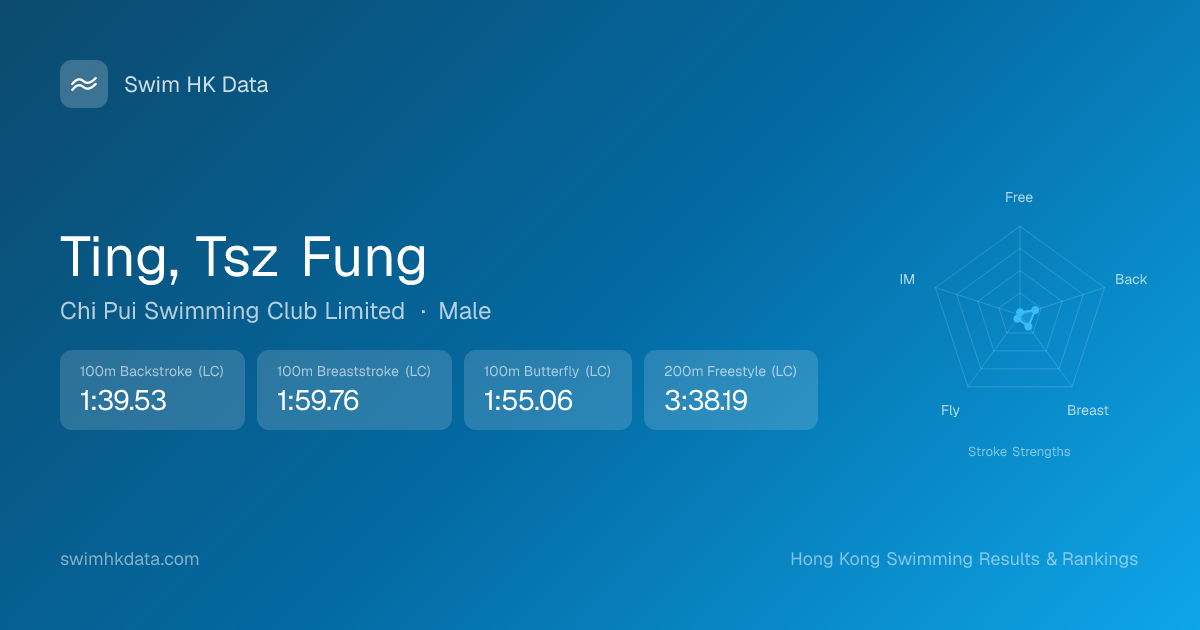Click the Breast axis label on radar chart

pos(1087,411)
